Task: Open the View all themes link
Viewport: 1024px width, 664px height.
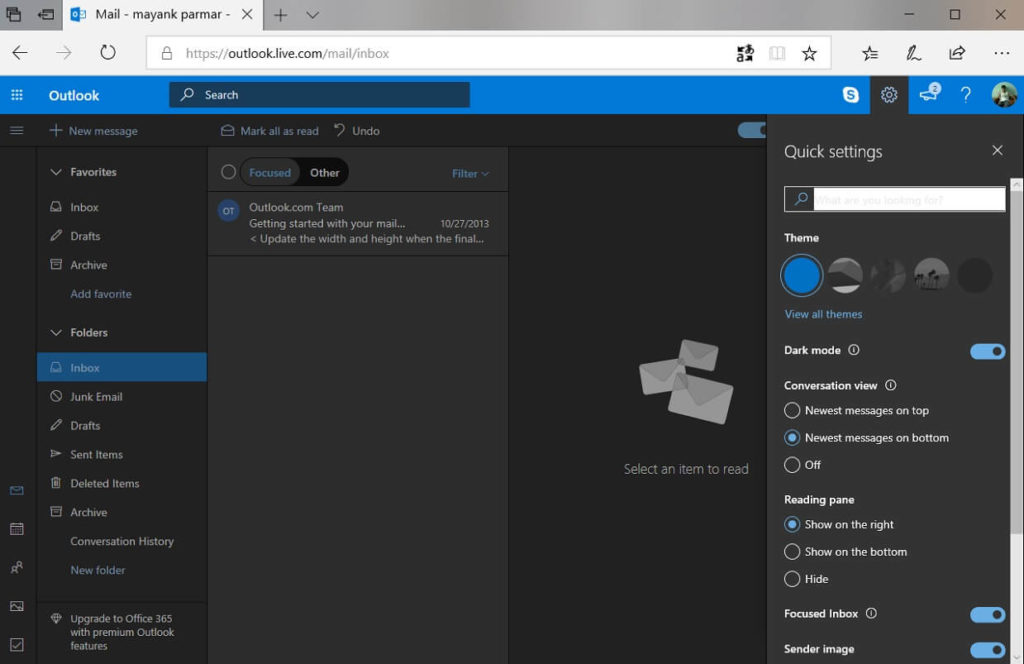Action: [823, 314]
